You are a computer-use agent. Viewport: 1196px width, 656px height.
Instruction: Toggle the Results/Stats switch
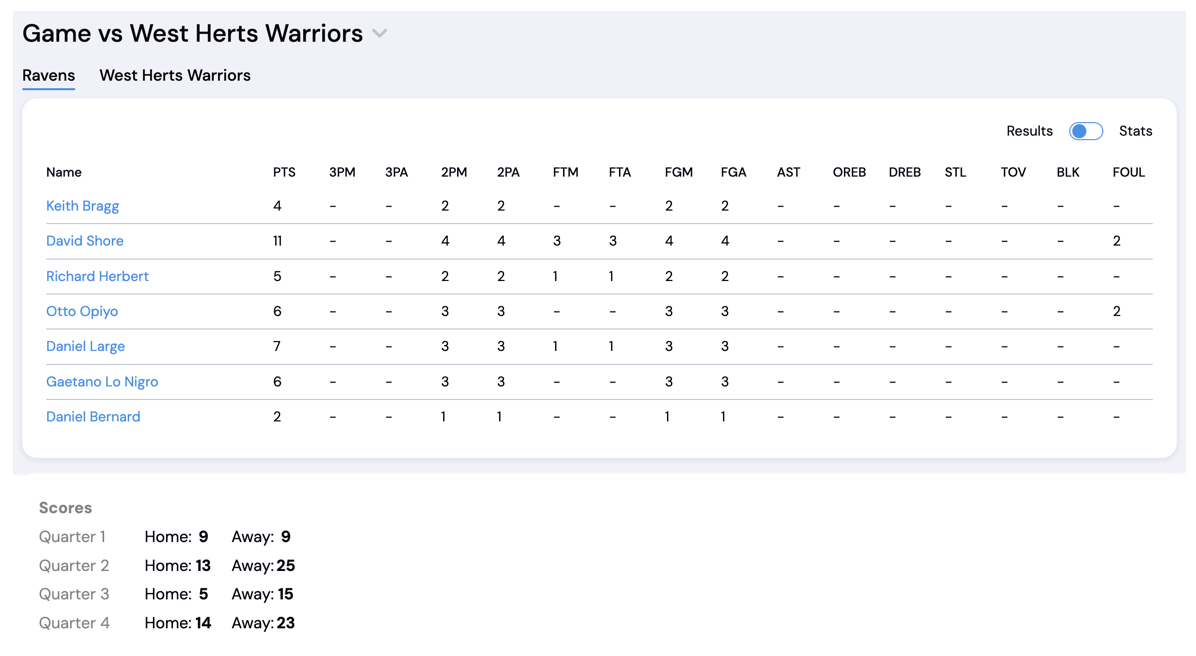(x=1085, y=131)
